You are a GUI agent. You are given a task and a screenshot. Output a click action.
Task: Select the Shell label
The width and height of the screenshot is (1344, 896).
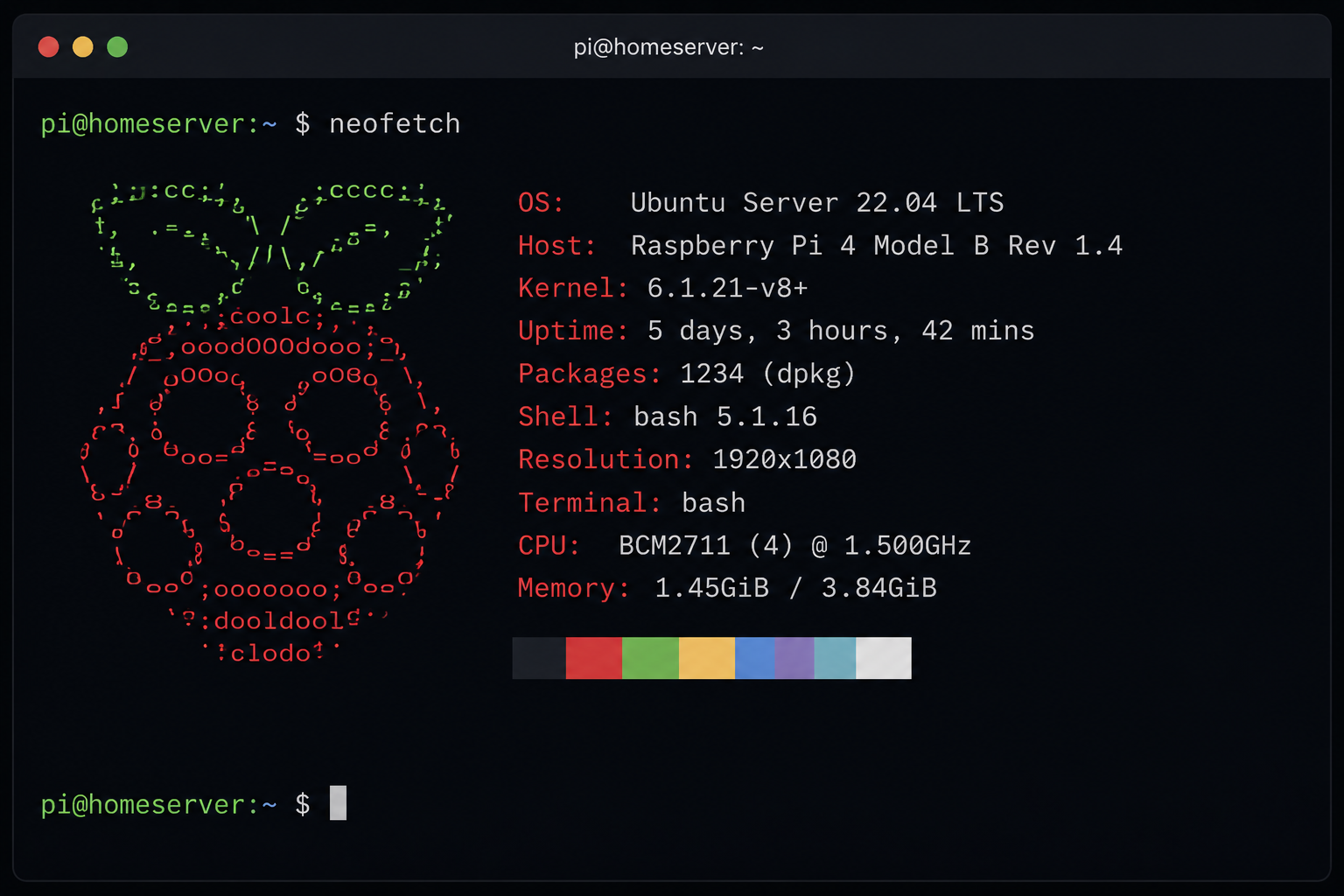point(564,416)
